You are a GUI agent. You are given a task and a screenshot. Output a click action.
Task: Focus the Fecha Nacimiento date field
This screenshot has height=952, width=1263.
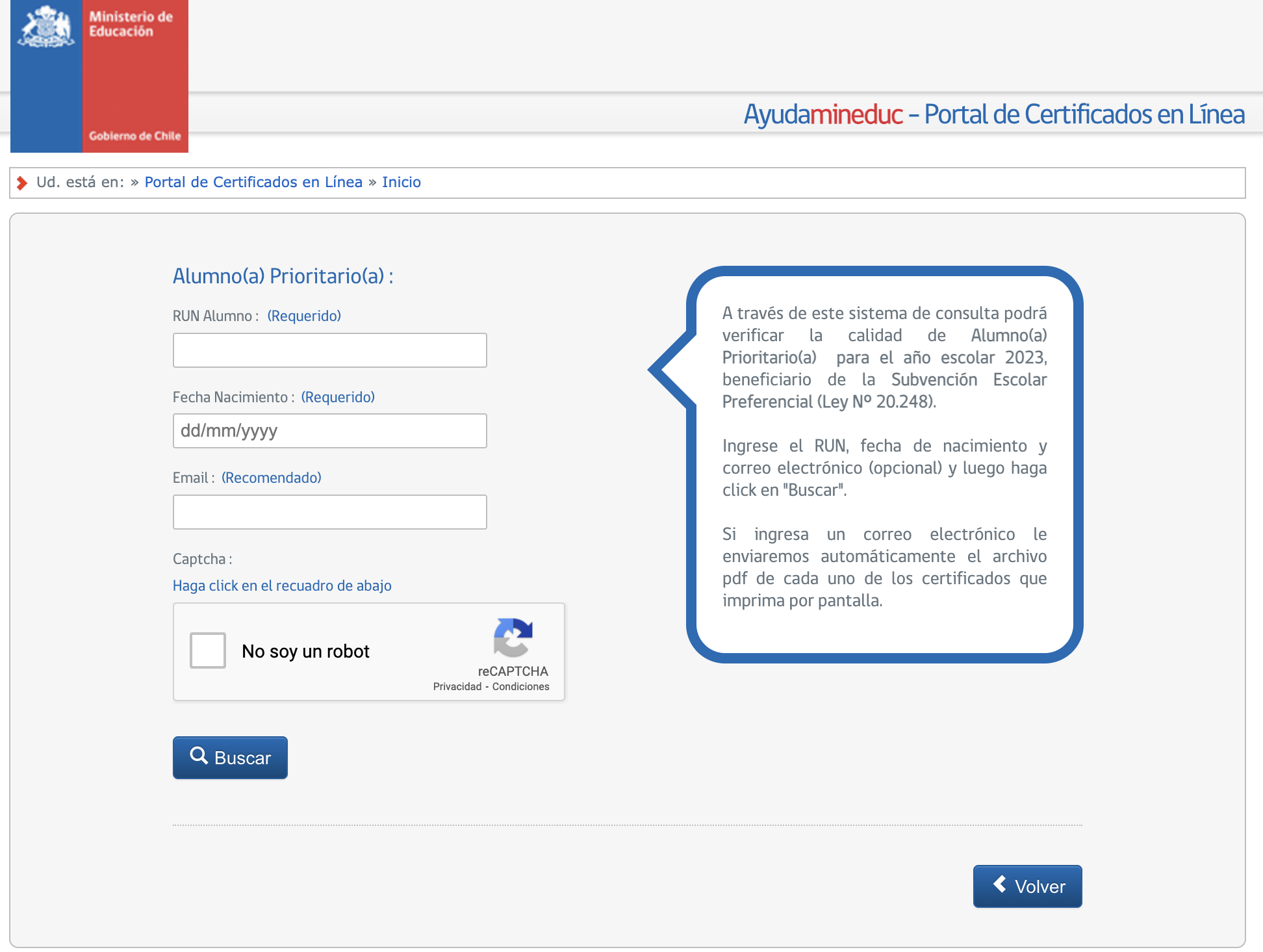click(x=330, y=431)
